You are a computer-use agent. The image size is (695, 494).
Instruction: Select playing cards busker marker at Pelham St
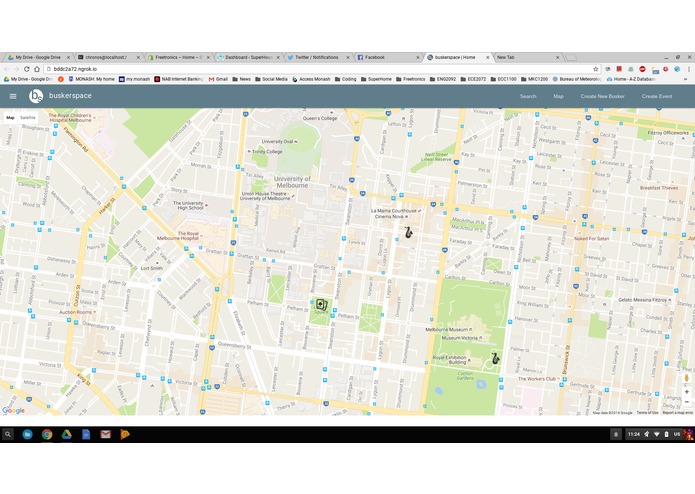point(321,305)
